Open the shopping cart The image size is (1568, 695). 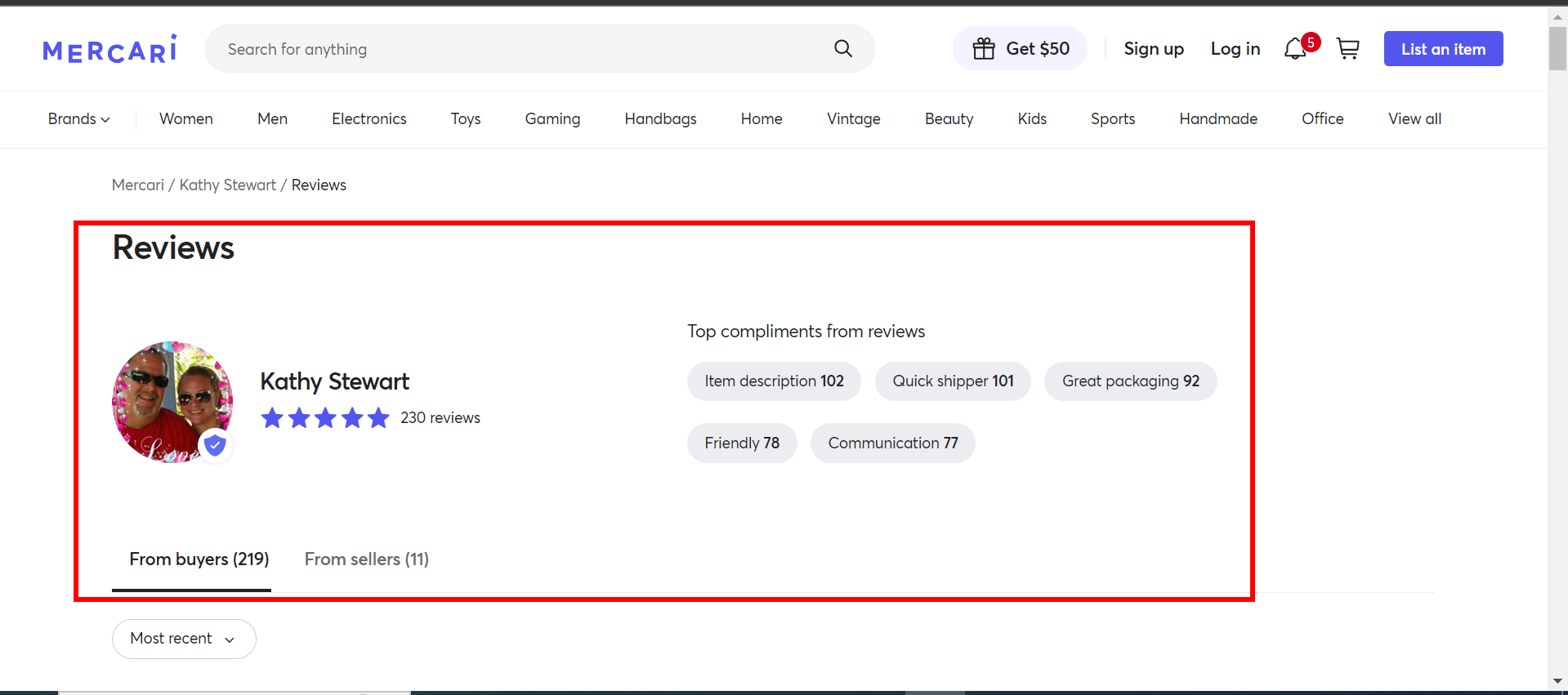tap(1348, 49)
